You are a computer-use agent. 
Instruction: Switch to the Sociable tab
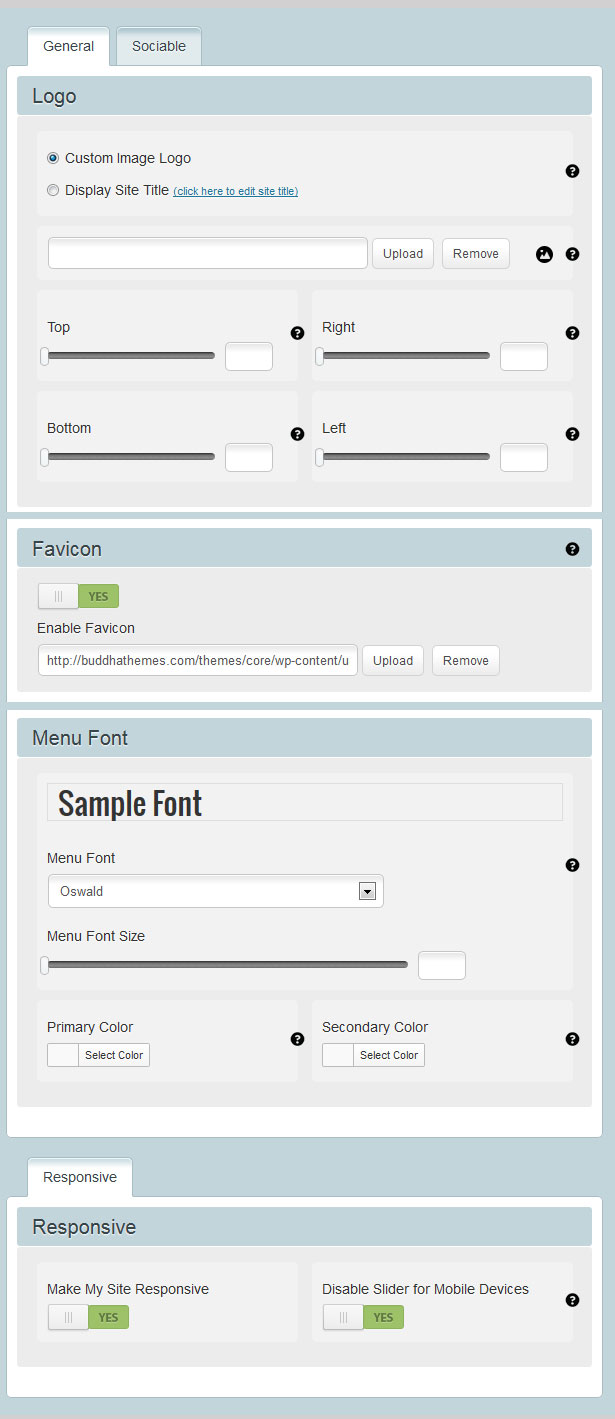coord(159,46)
